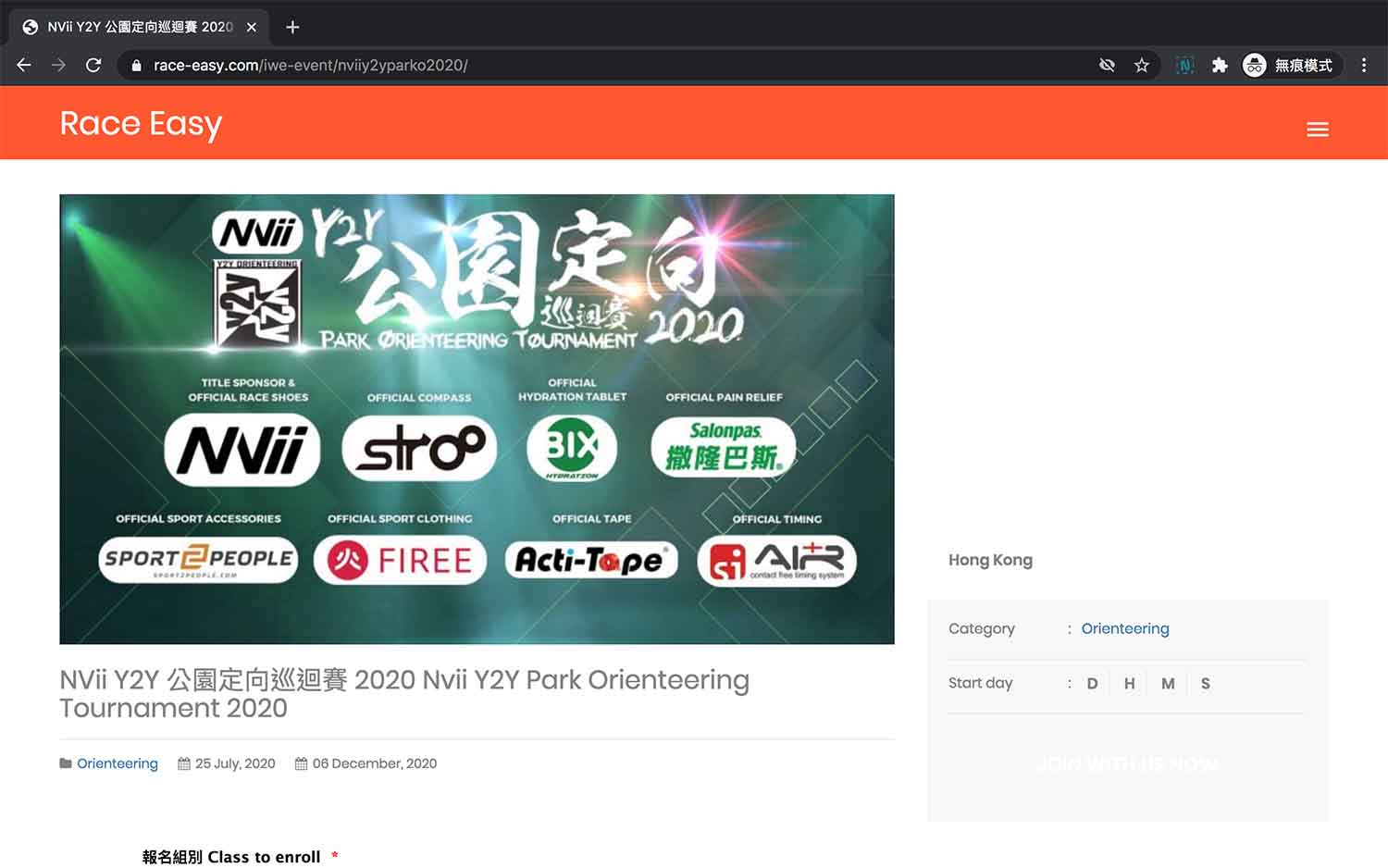Click the calendar icon beside 25 July 2020
Image resolution: width=1388 pixels, height=868 pixels.
click(181, 763)
